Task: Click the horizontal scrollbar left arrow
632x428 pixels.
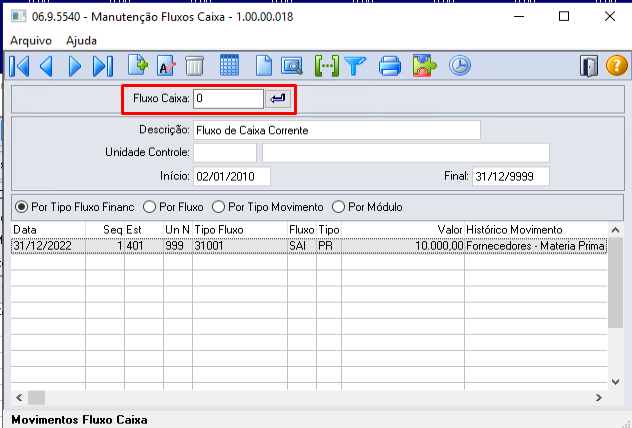Action: [19, 398]
